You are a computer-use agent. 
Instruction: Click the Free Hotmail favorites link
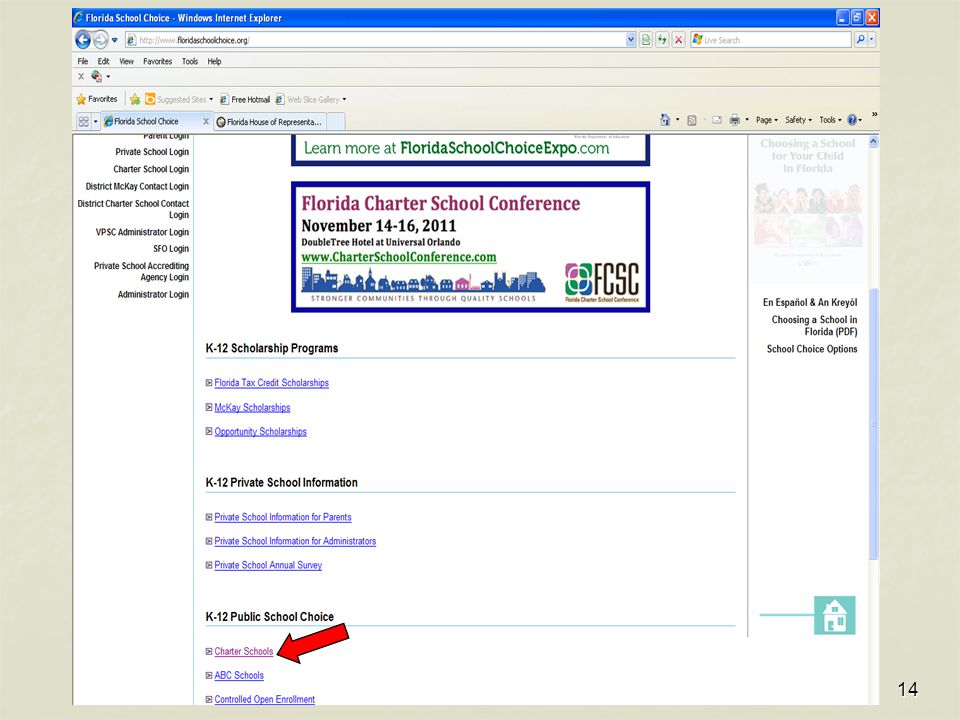click(245, 99)
